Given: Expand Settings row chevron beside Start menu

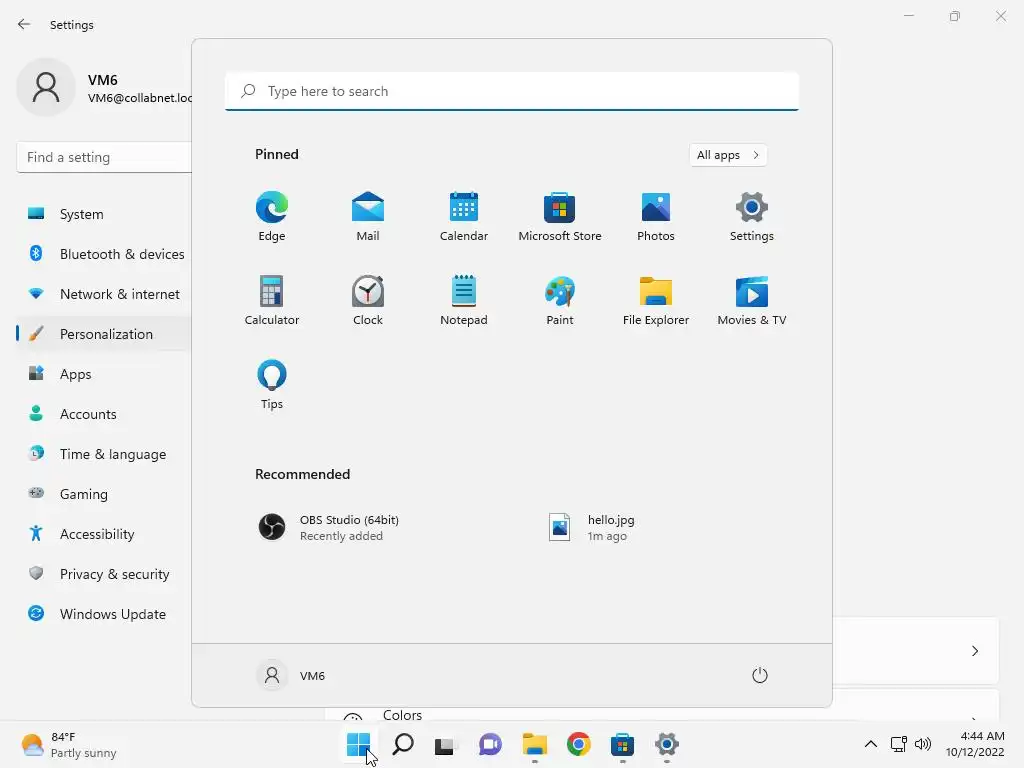Looking at the screenshot, I should [x=975, y=650].
